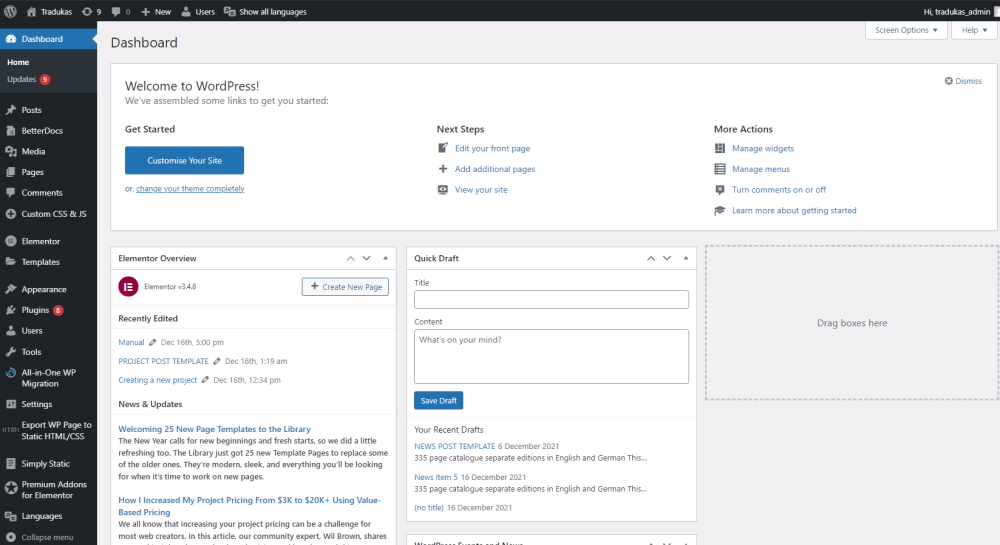Open the Media library icon

[11, 151]
